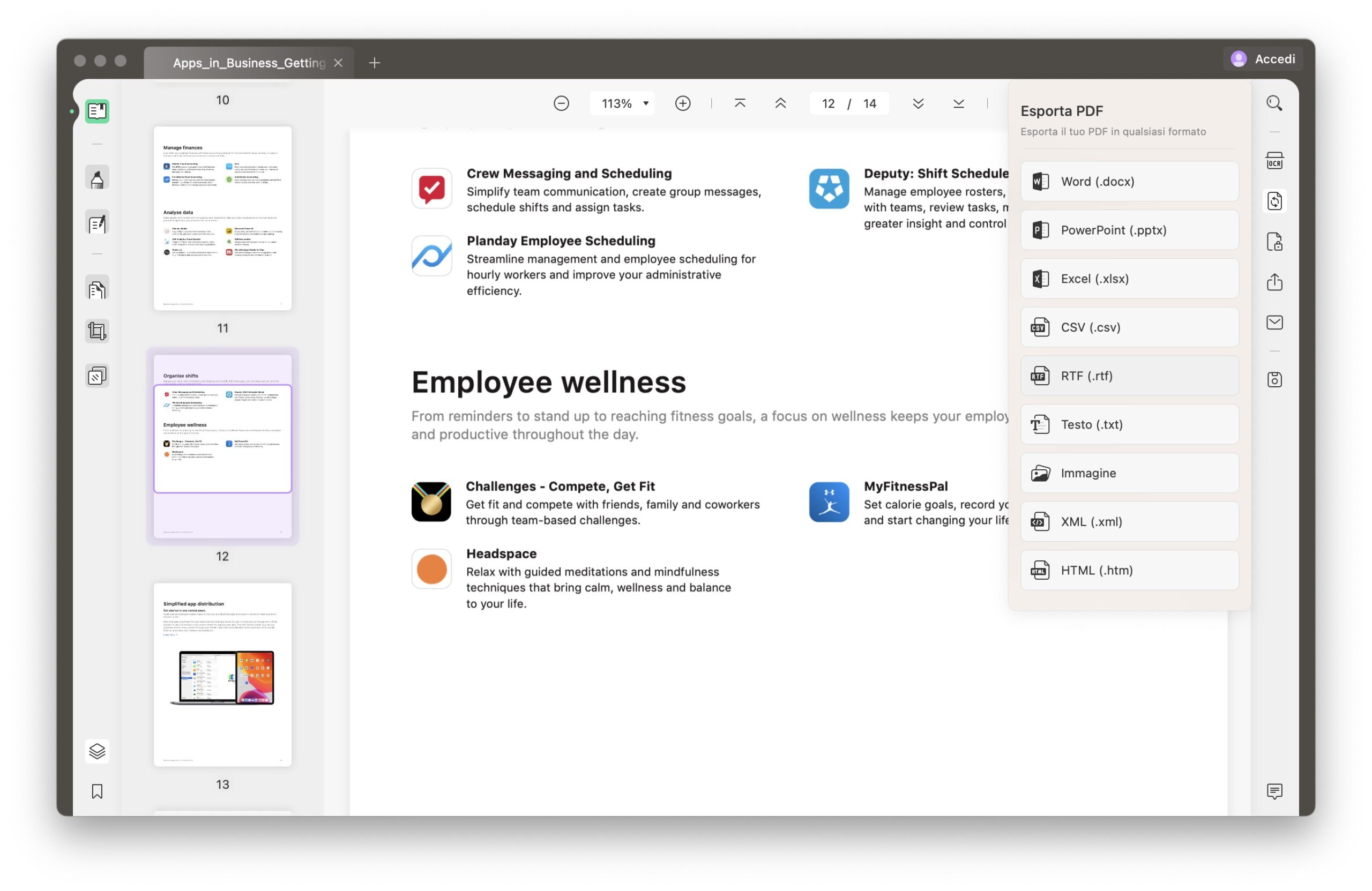Click the Esporta PDF panel title

(1061, 111)
